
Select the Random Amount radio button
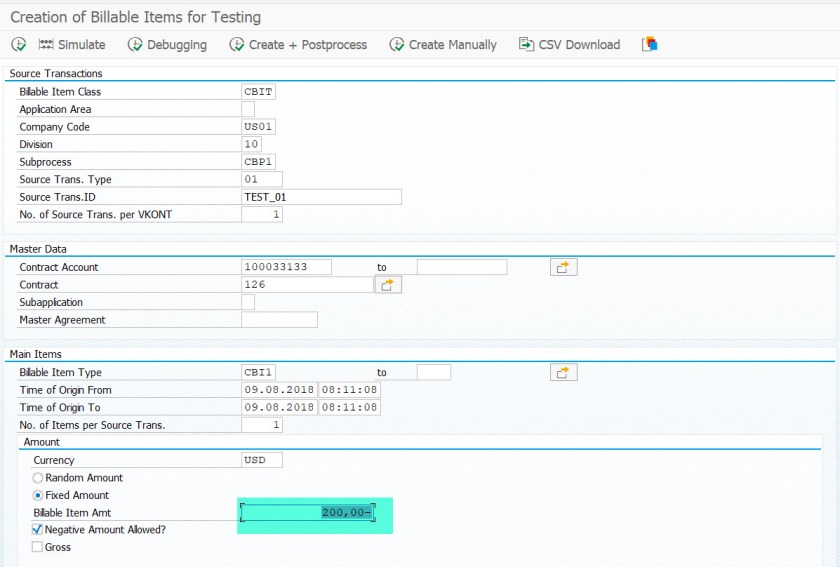(x=38, y=478)
